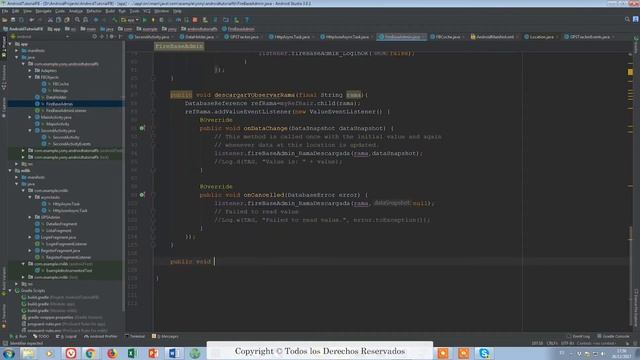Screen dimensions: 640x360
Task: Toggle the TODO tool window
Action: 41,336
